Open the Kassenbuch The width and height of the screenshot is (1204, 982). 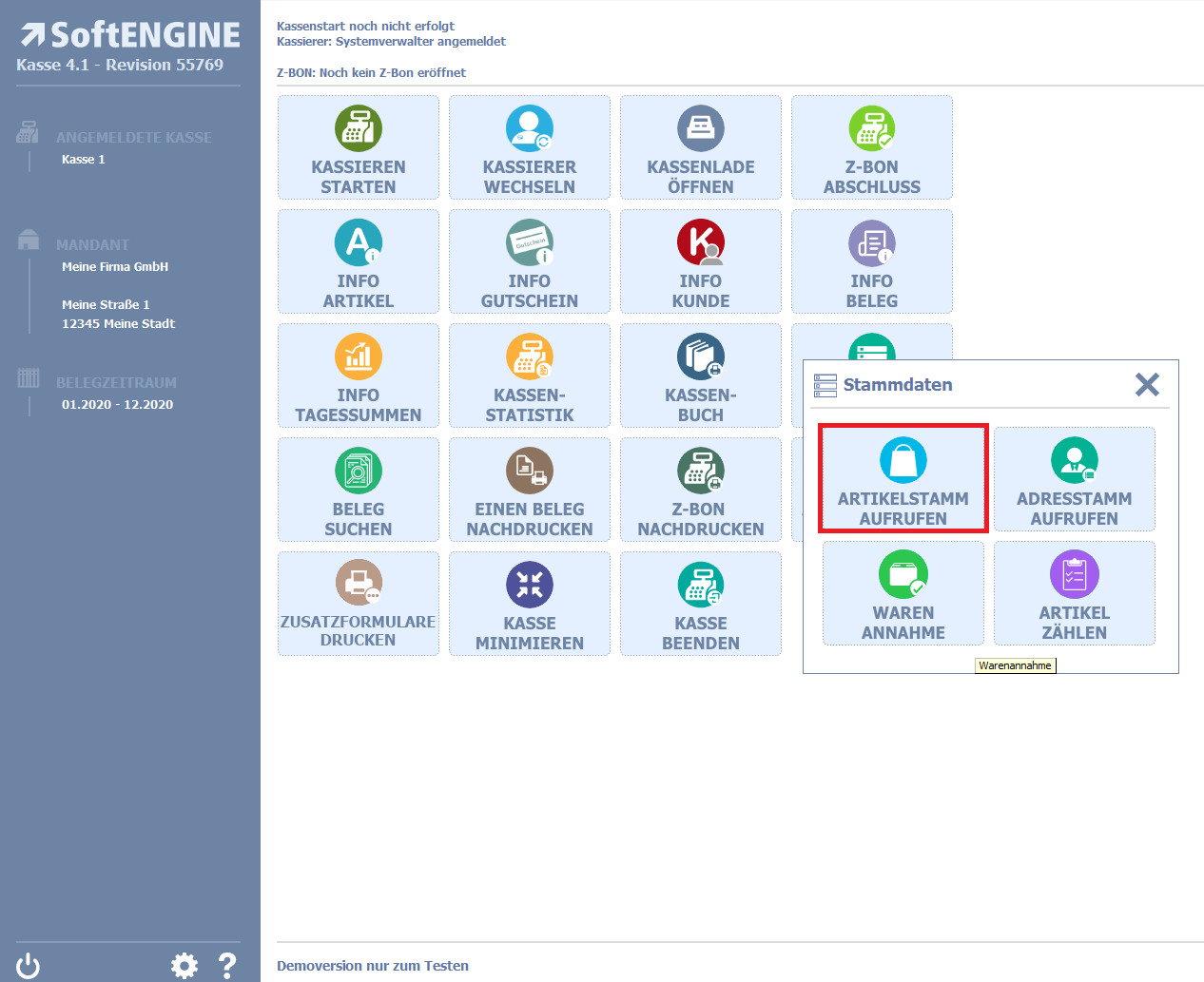pos(701,375)
